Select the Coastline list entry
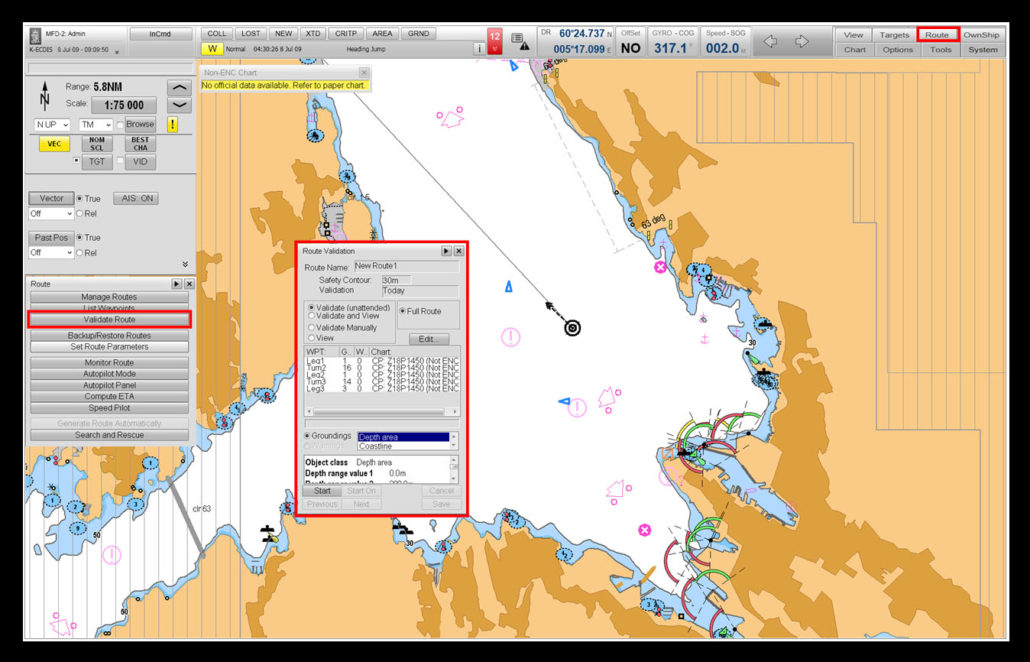 pos(403,446)
